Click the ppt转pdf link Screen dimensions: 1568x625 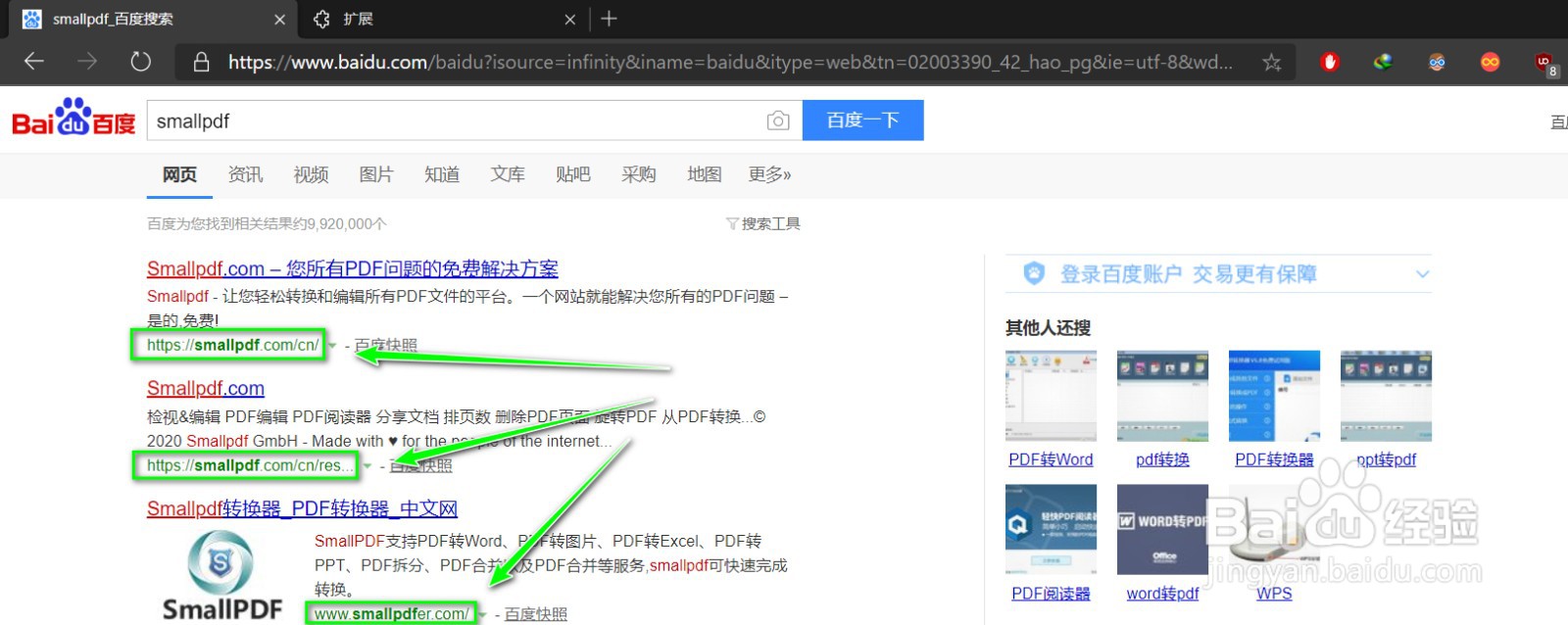click(1386, 459)
